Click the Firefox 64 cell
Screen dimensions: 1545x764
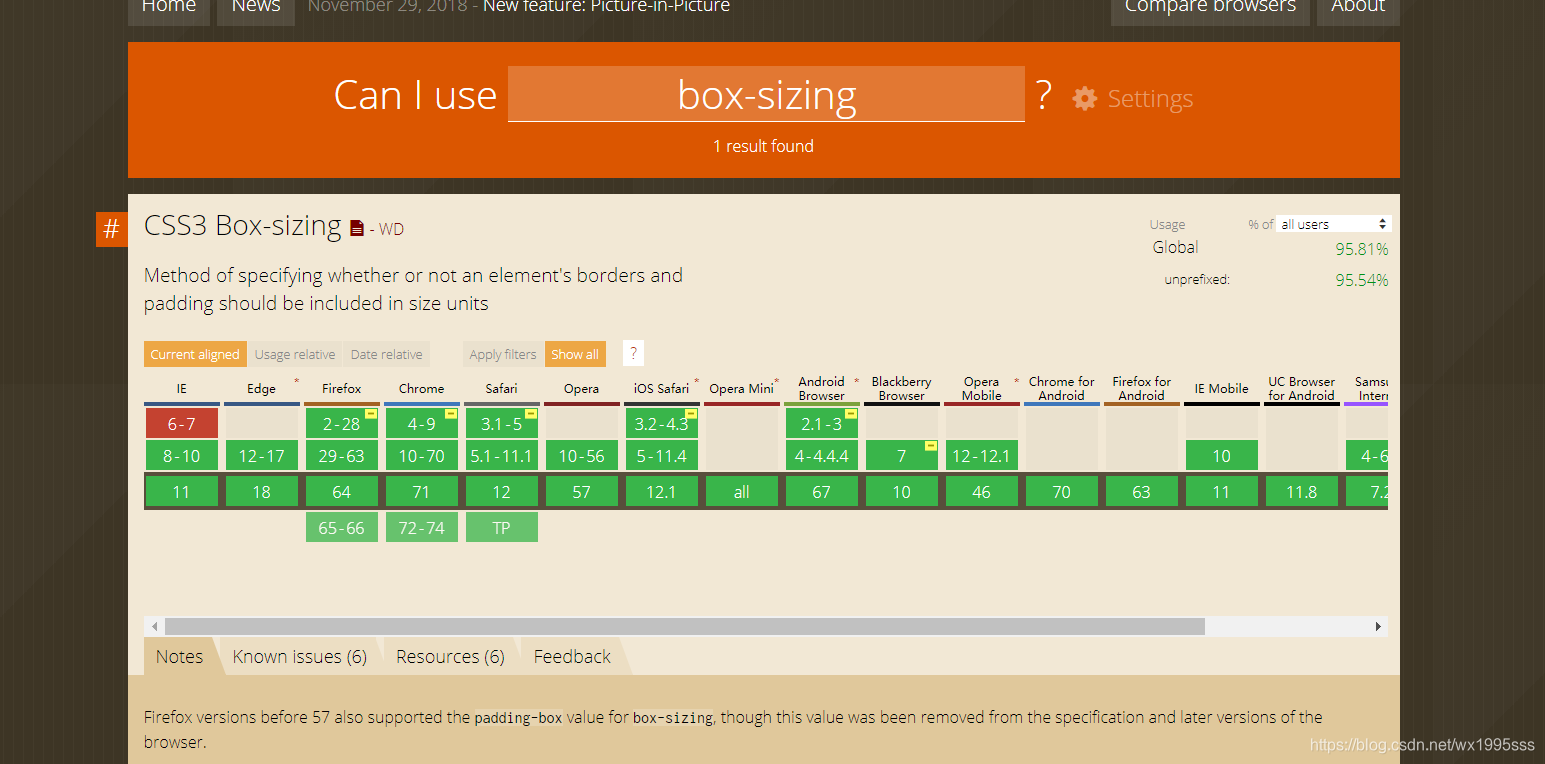342,491
